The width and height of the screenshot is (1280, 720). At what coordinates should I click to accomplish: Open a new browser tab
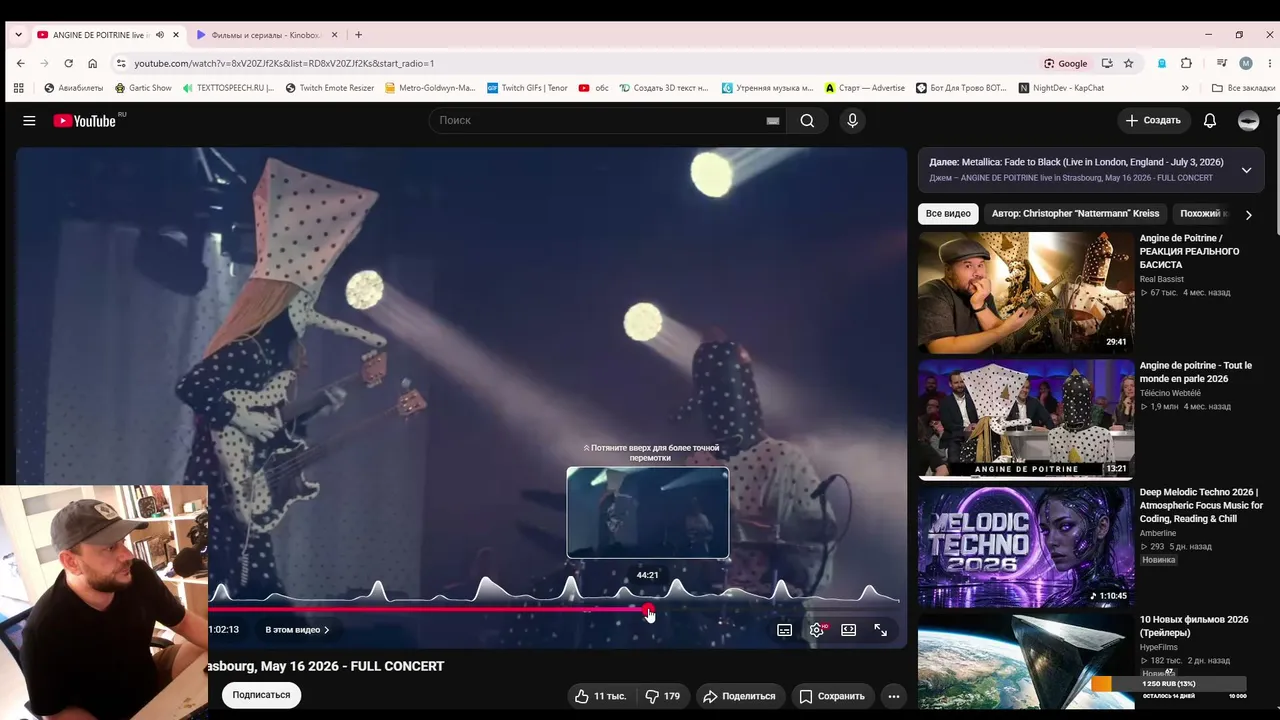pos(358,35)
